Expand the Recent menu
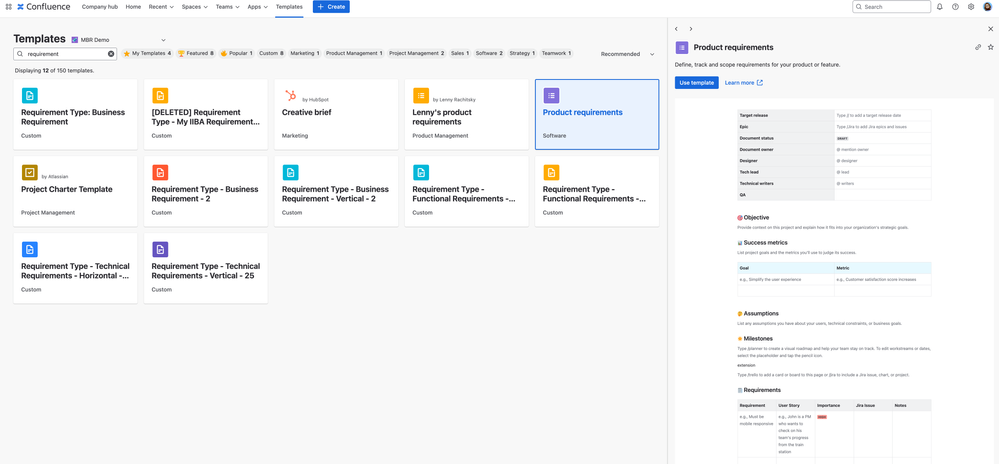 pyautogui.click(x=161, y=6)
